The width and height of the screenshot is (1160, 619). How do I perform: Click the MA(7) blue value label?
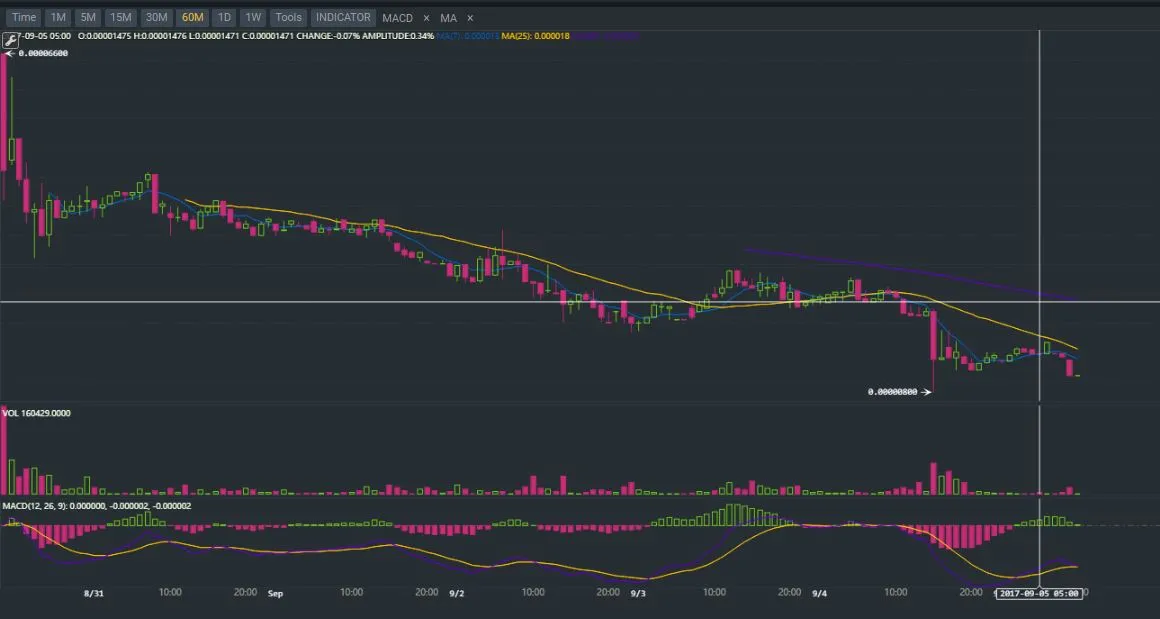pos(467,35)
